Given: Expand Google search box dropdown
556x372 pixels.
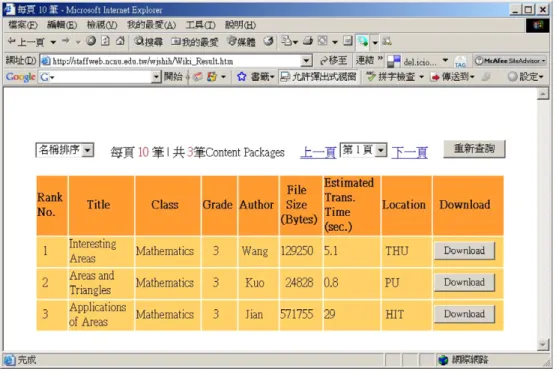Looking at the screenshot, I should 156,77.
